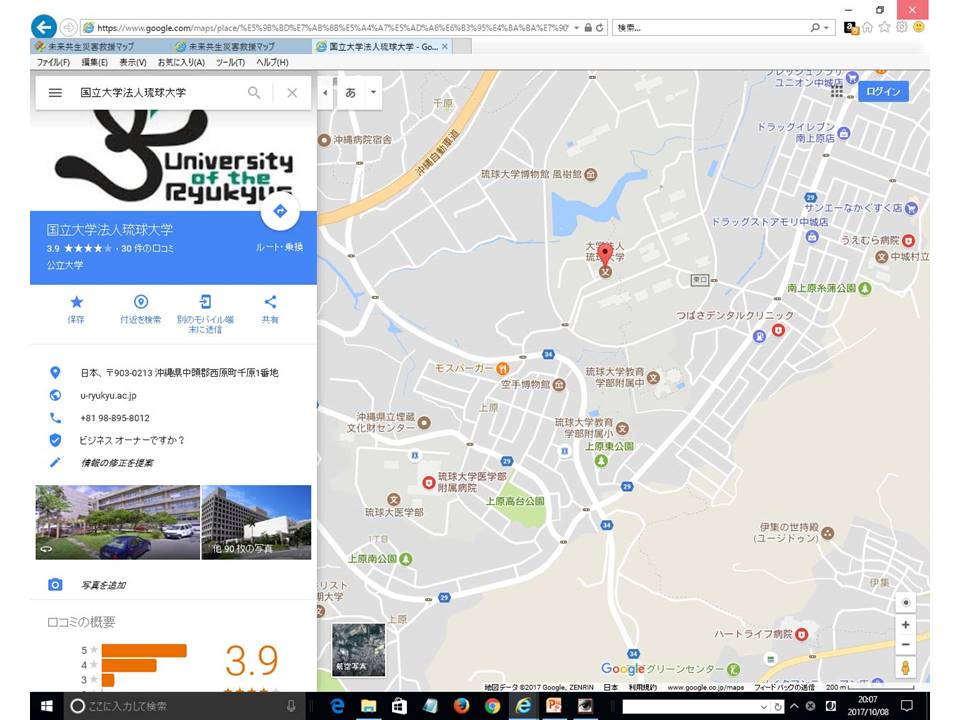Open the Favorites star in browser toolbar

tap(884, 28)
